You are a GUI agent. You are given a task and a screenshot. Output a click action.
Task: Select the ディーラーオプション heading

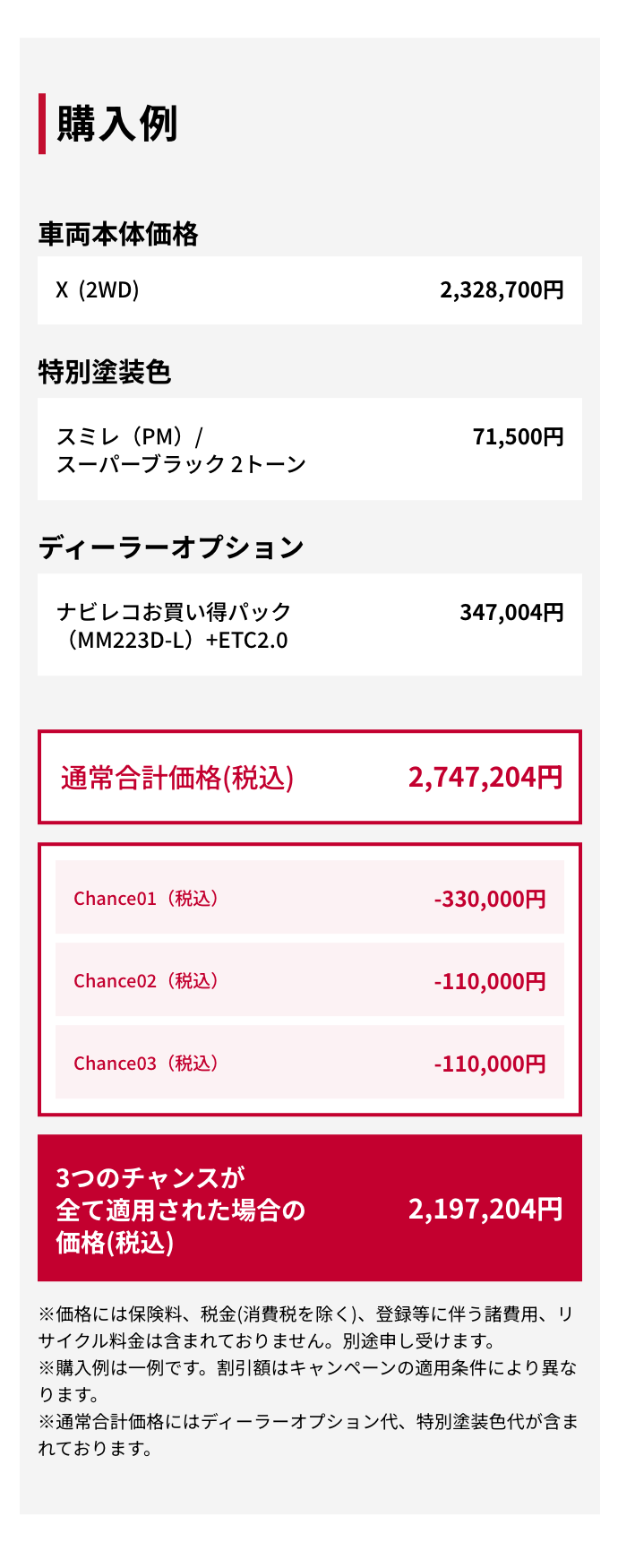(171, 547)
